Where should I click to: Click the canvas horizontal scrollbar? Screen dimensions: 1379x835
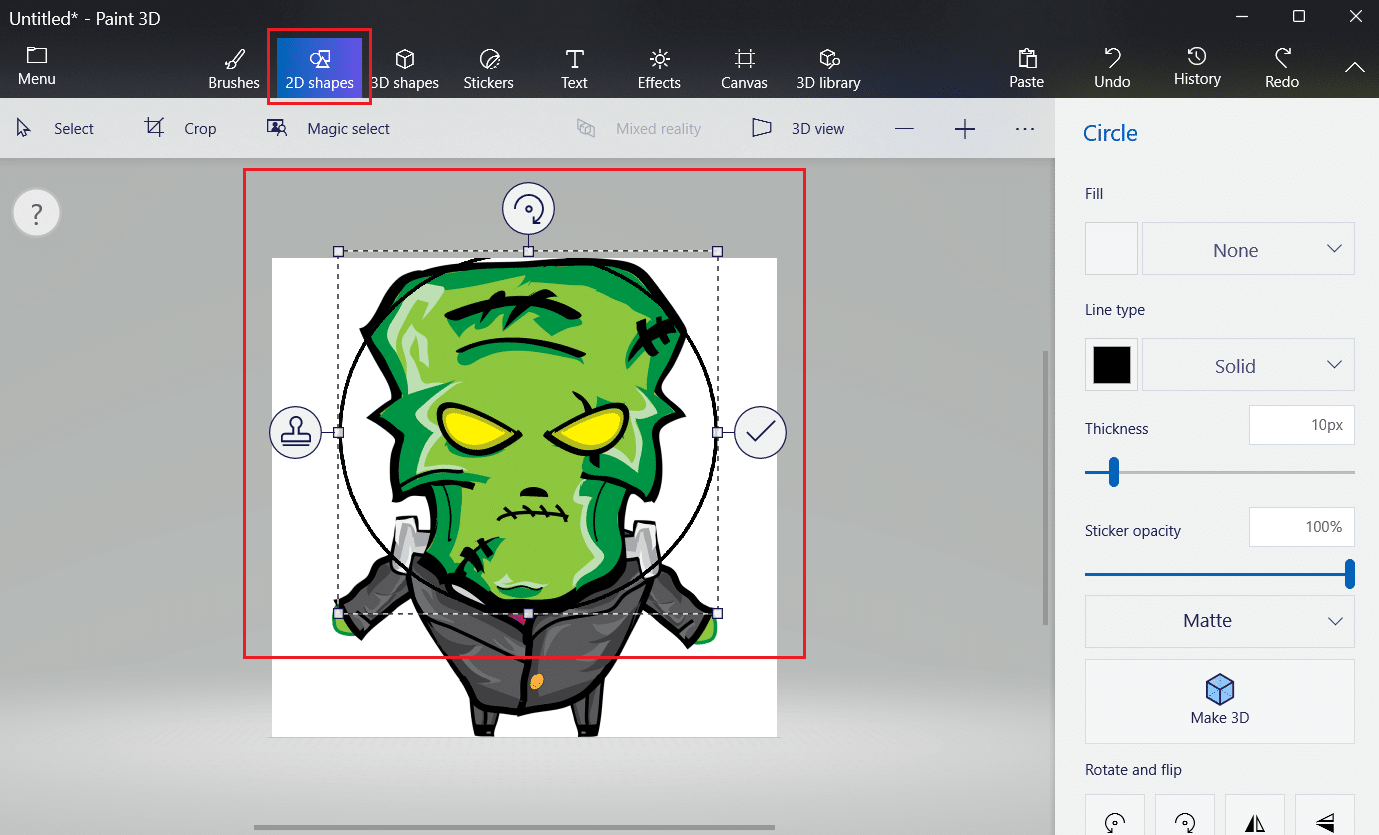[x=514, y=827]
